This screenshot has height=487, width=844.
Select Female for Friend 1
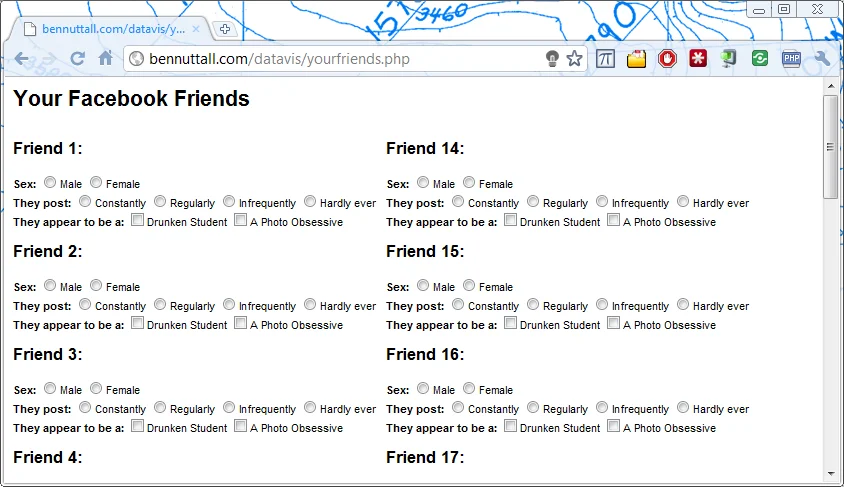(x=96, y=182)
